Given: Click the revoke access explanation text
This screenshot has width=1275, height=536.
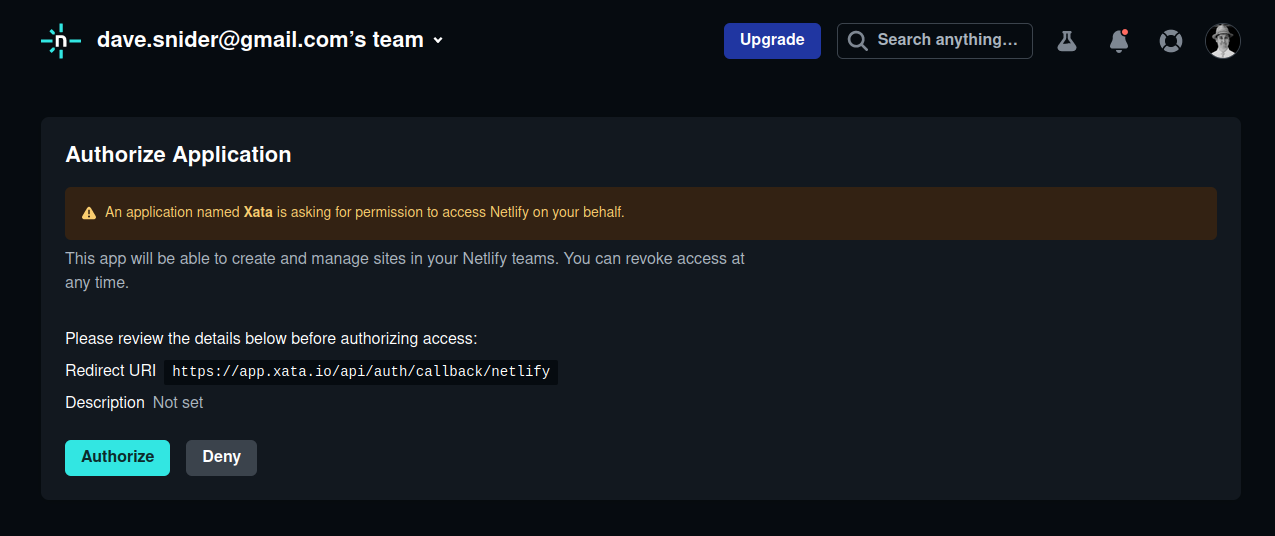Looking at the screenshot, I should 405,270.
